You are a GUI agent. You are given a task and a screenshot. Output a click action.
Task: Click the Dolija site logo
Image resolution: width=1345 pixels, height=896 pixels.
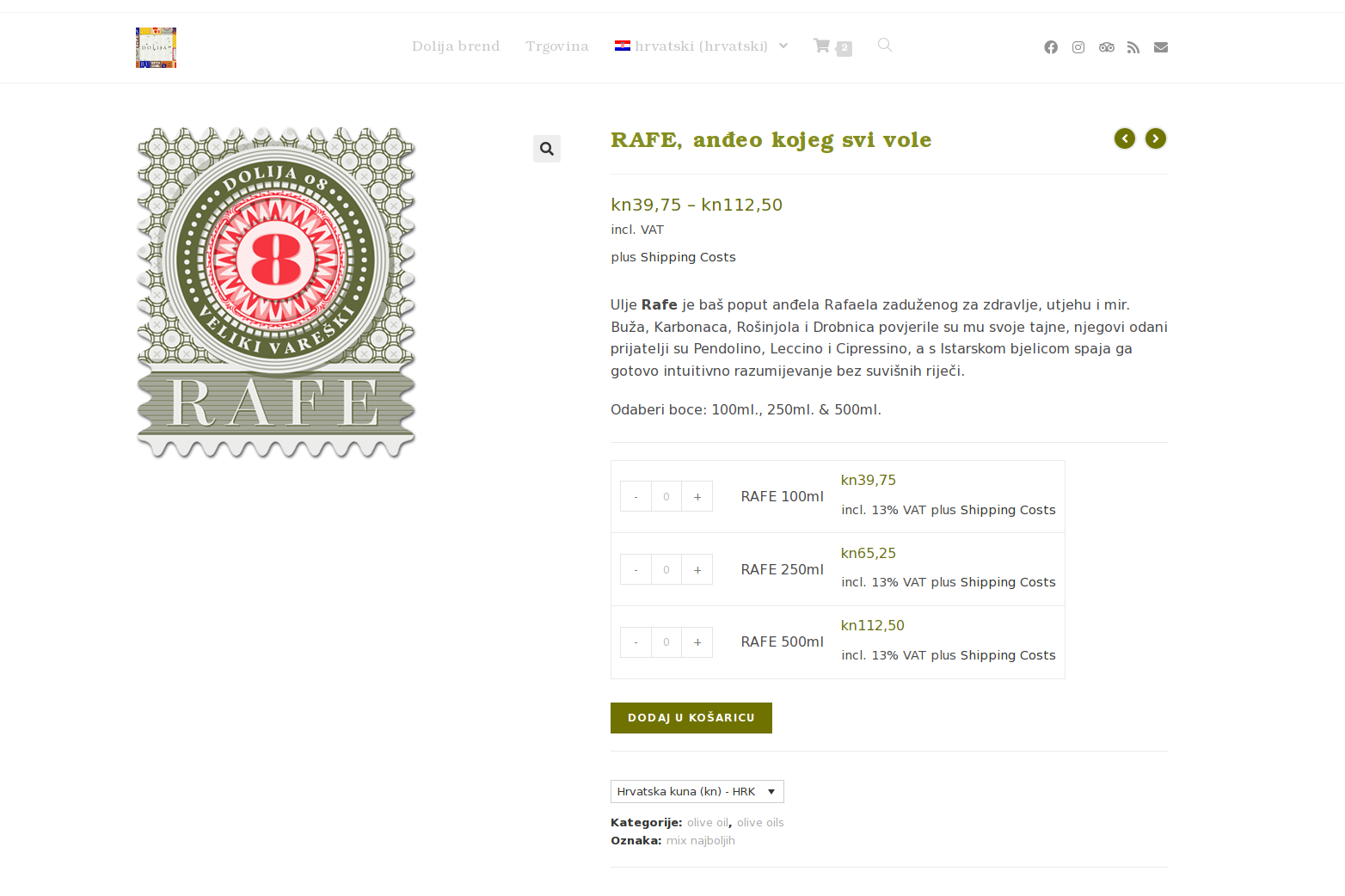156,47
